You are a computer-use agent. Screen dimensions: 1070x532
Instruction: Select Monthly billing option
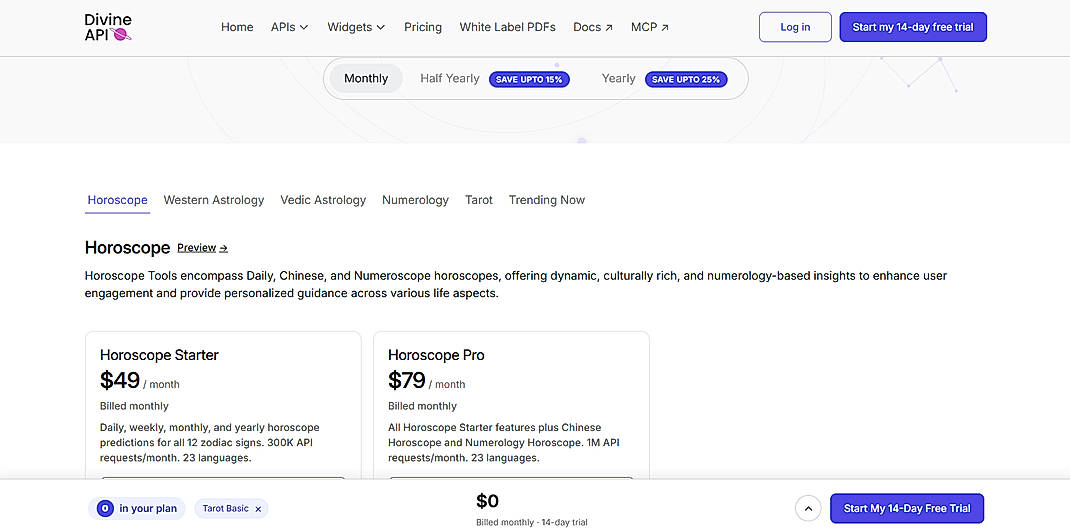pos(366,78)
